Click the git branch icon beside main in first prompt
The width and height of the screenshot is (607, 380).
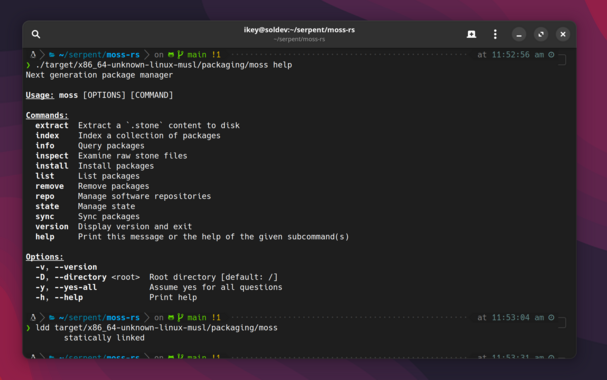pos(180,55)
